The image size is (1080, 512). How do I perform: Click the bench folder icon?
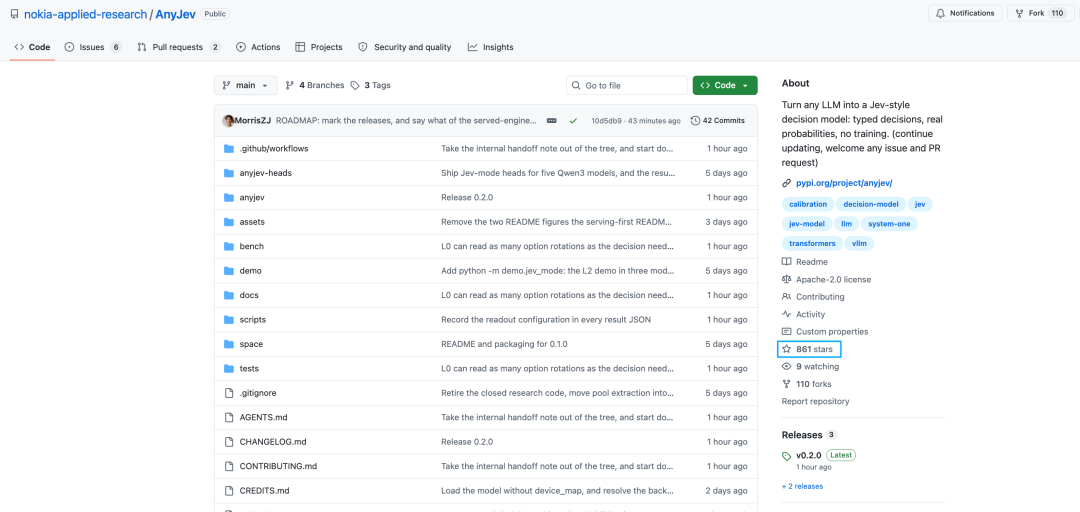tap(229, 246)
